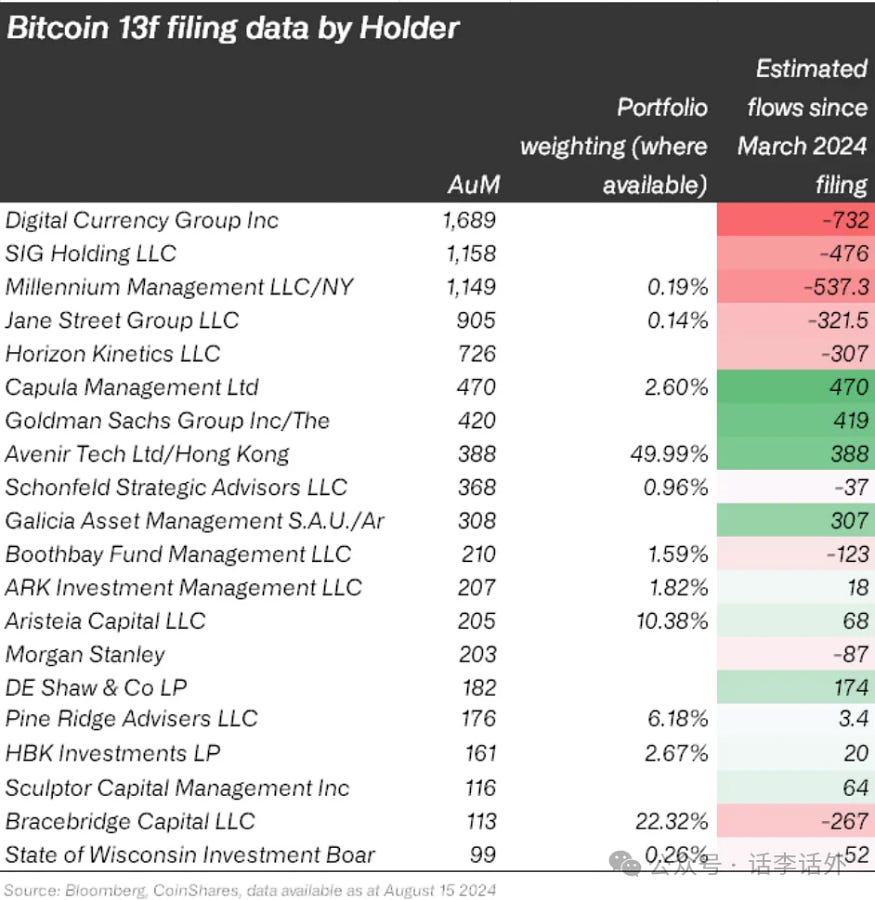Click the green 470 flow cell for Capula
Screen dimensions: 875x900
(795, 387)
